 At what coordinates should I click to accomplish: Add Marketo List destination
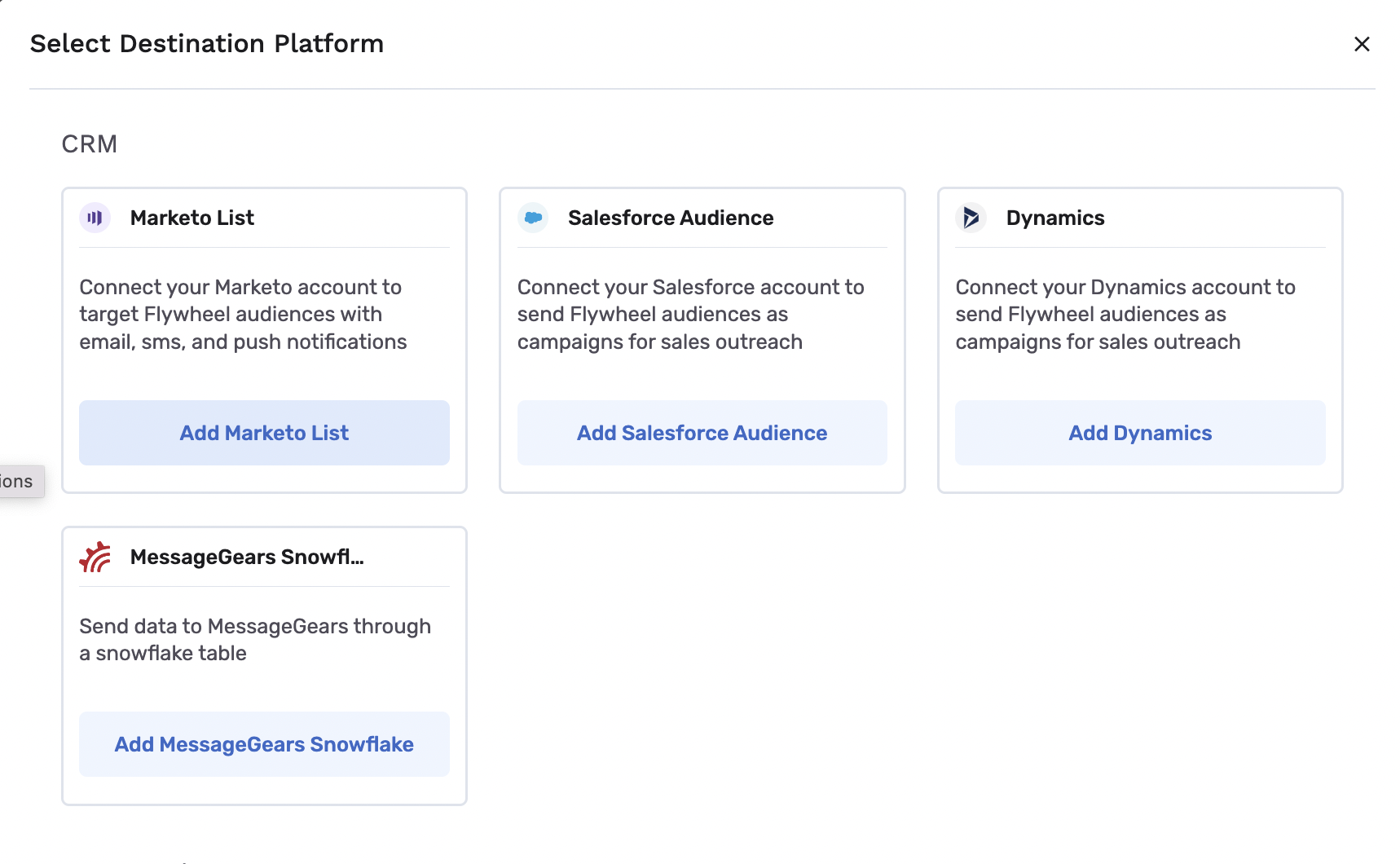pyautogui.click(x=264, y=433)
